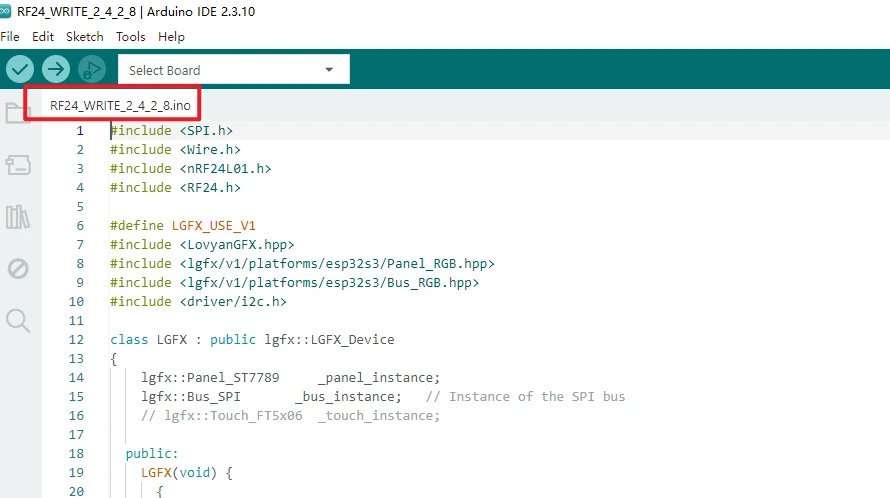The height and width of the screenshot is (498, 890).
Task: Click line number 11 in gutter
Action: tap(76, 321)
